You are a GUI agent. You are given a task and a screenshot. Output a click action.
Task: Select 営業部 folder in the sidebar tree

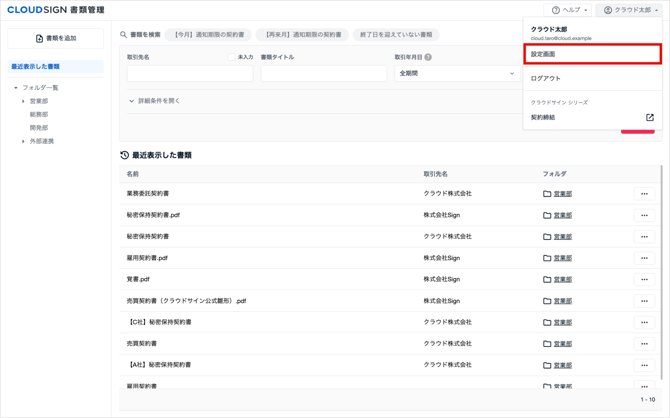tap(39, 101)
